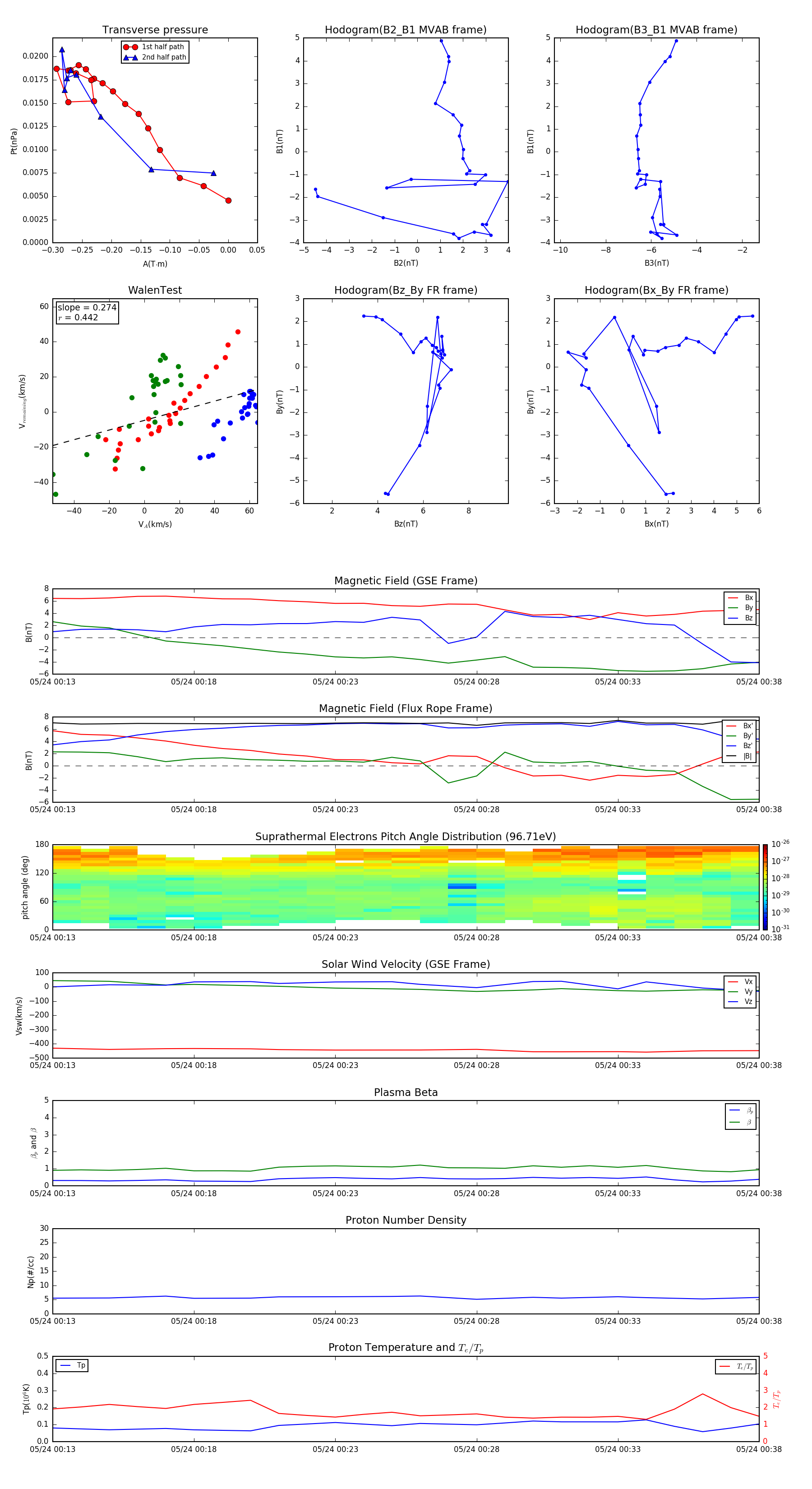
Task: Click the 'r = 0.442' annotation
Action: coord(78,317)
